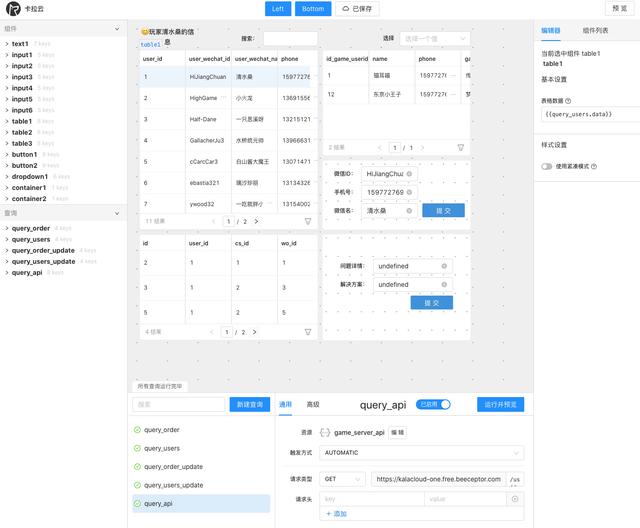
Task: Toggle the compact mode switch
Action: click(x=547, y=166)
